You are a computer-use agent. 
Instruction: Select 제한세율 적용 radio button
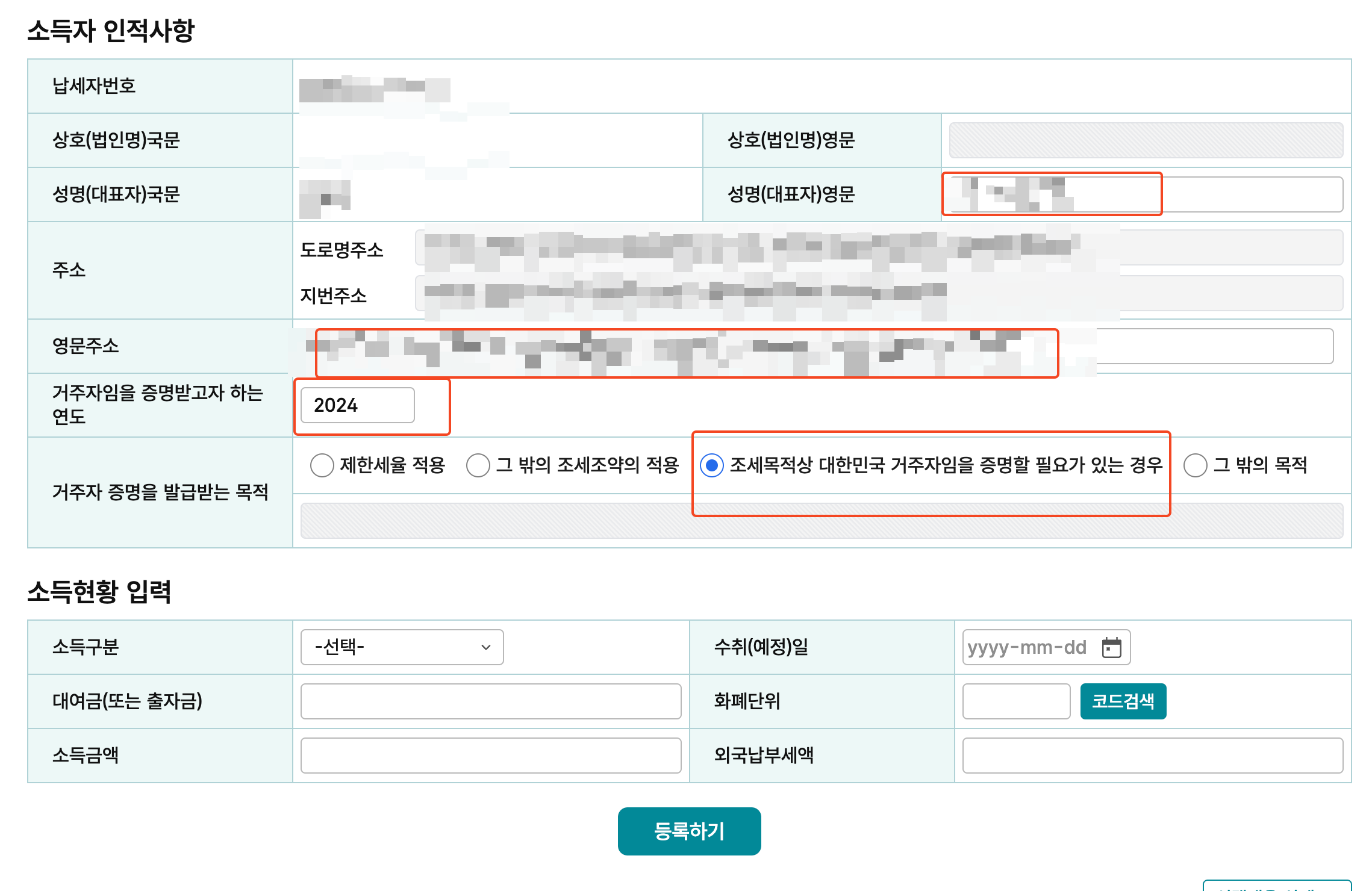tap(322, 465)
